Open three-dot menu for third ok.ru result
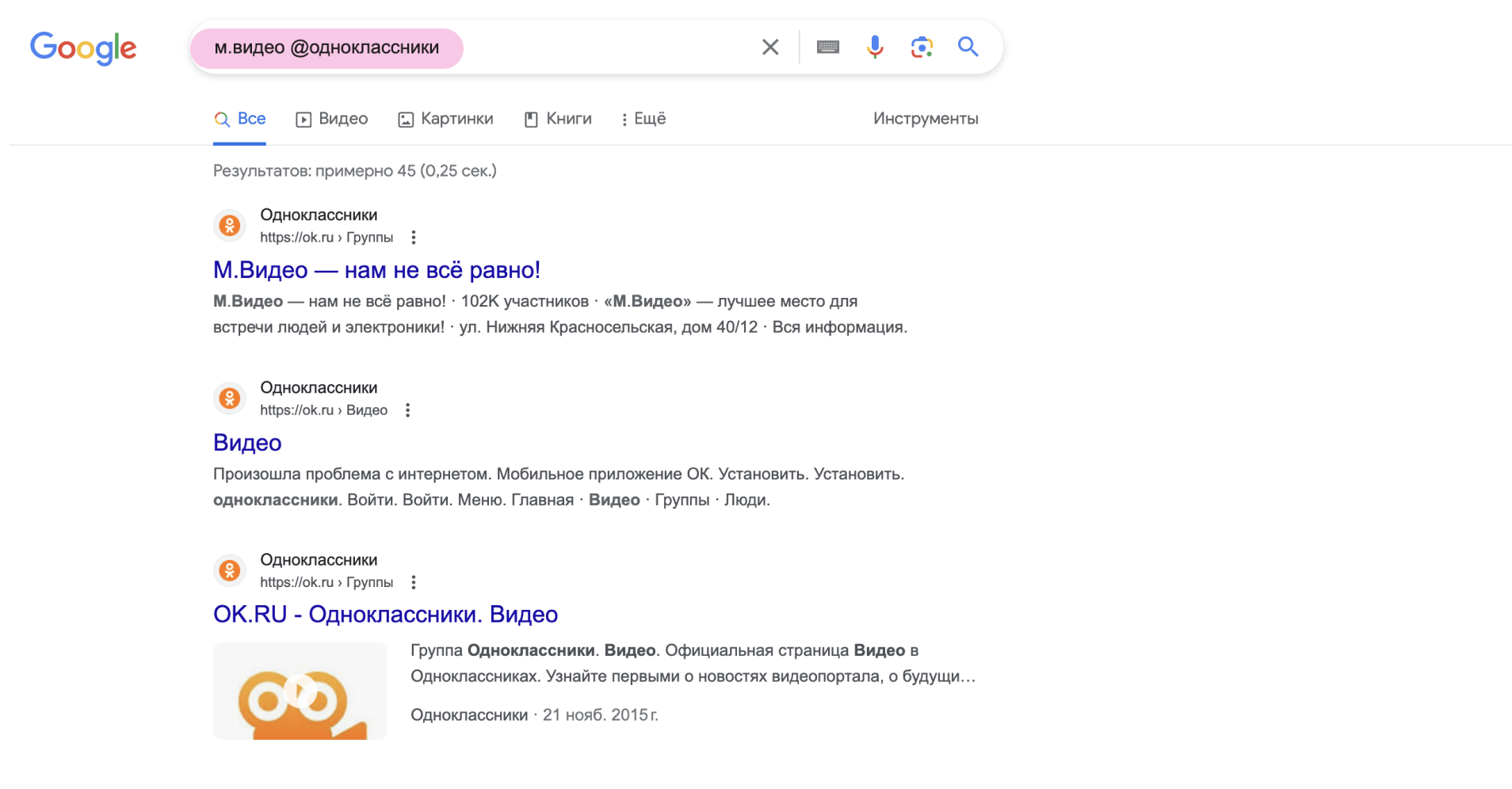This screenshot has height=789, width=1512. tap(413, 582)
